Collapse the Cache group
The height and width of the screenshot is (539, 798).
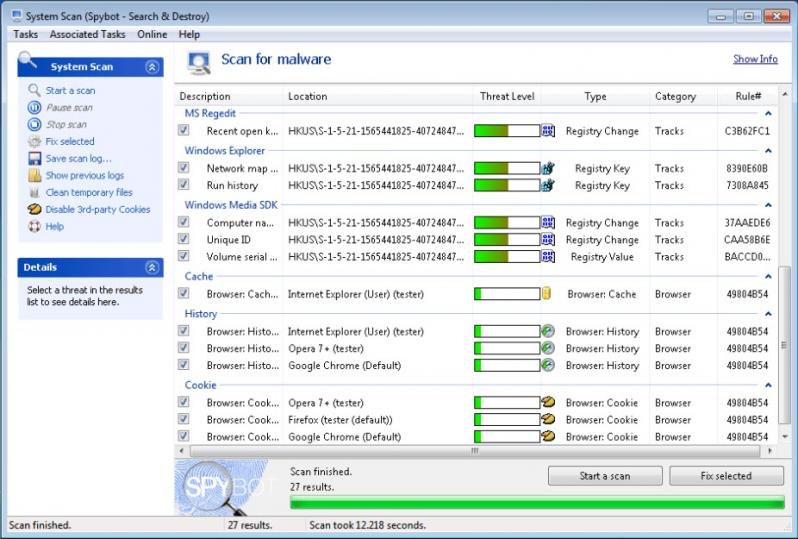(x=768, y=276)
